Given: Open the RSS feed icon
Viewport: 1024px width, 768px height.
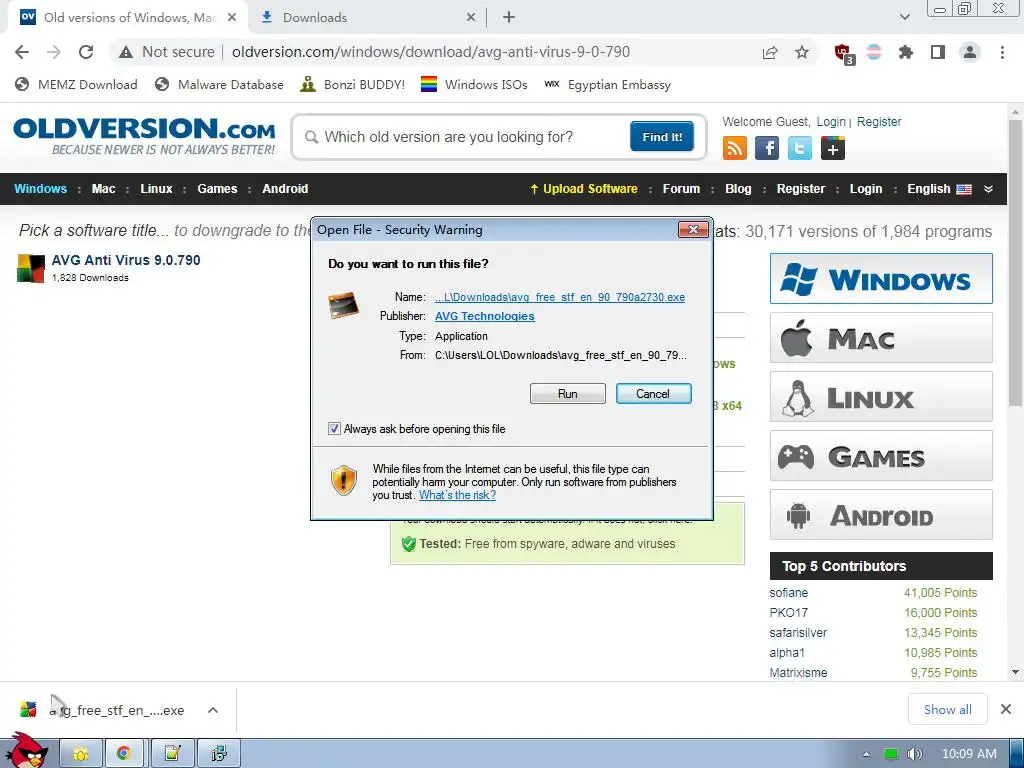Looking at the screenshot, I should tap(735, 148).
